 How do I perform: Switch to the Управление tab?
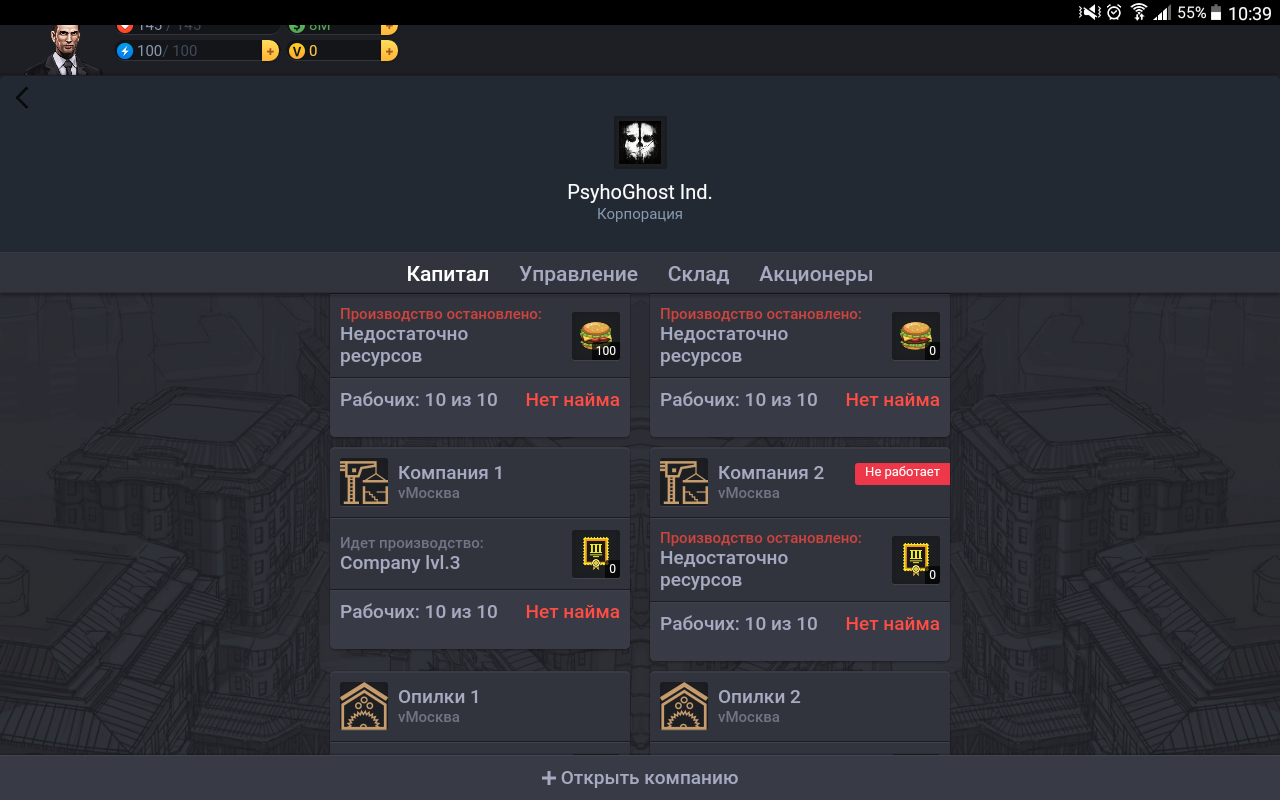(578, 274)
